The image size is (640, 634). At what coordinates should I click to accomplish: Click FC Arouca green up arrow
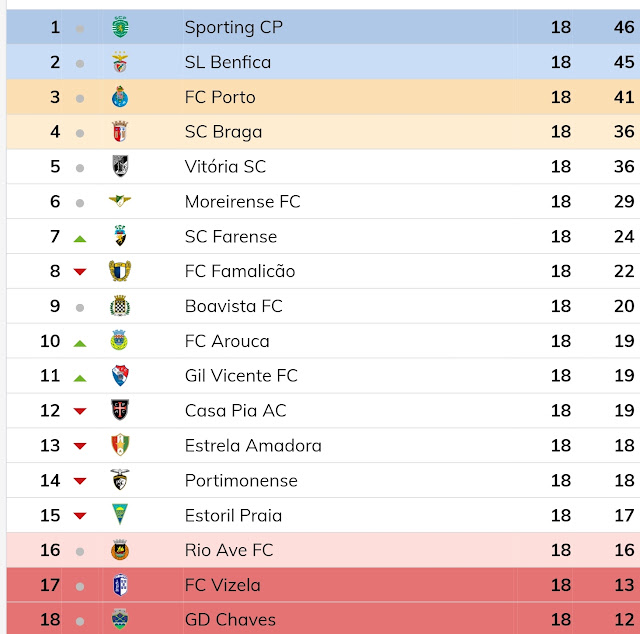tap(80, 342)
